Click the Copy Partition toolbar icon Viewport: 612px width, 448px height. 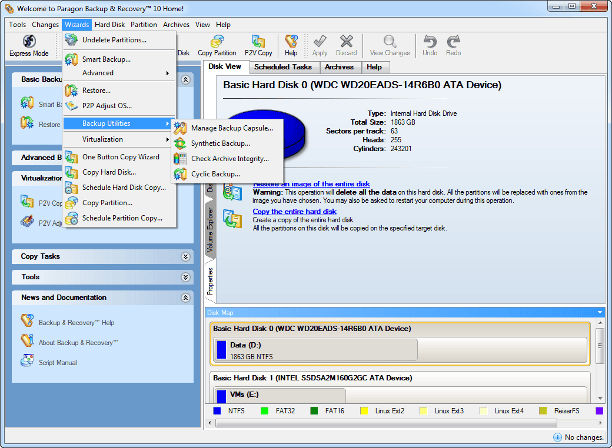[x=217, y=41]
